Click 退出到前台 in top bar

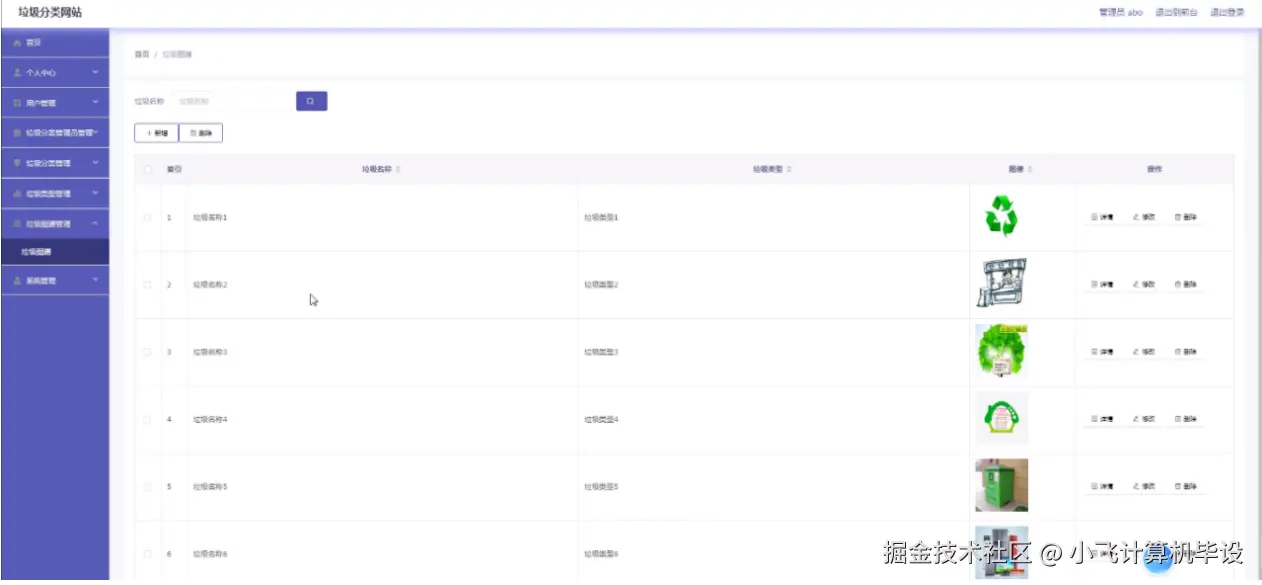click(1176, 13)
